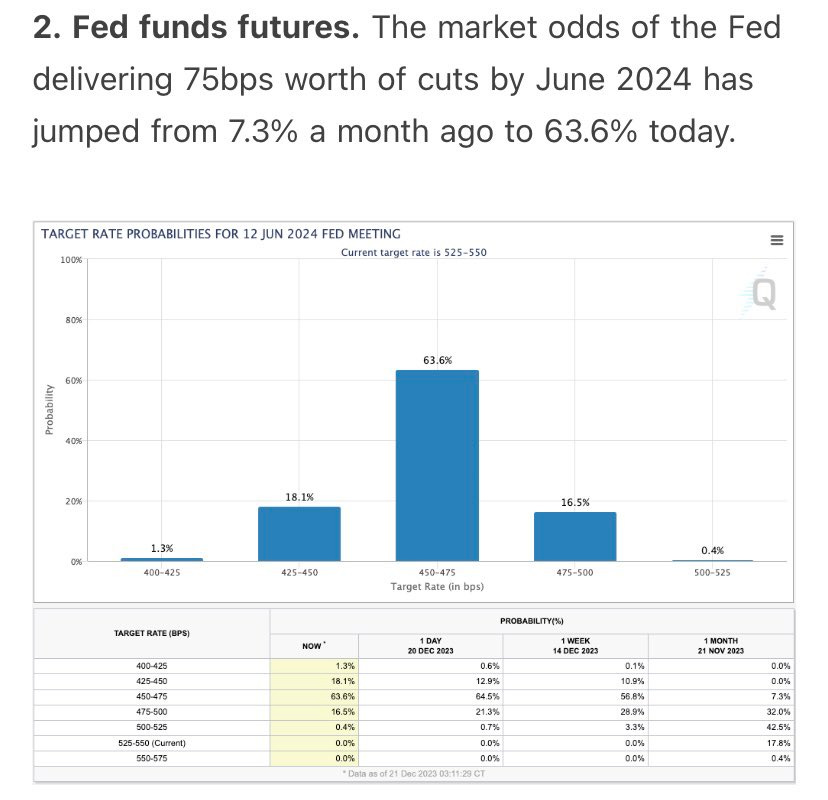This screenshot has height=800, width=828.
Task: Click the 63.6% data label above bar
Action: (x=437, y=359)
